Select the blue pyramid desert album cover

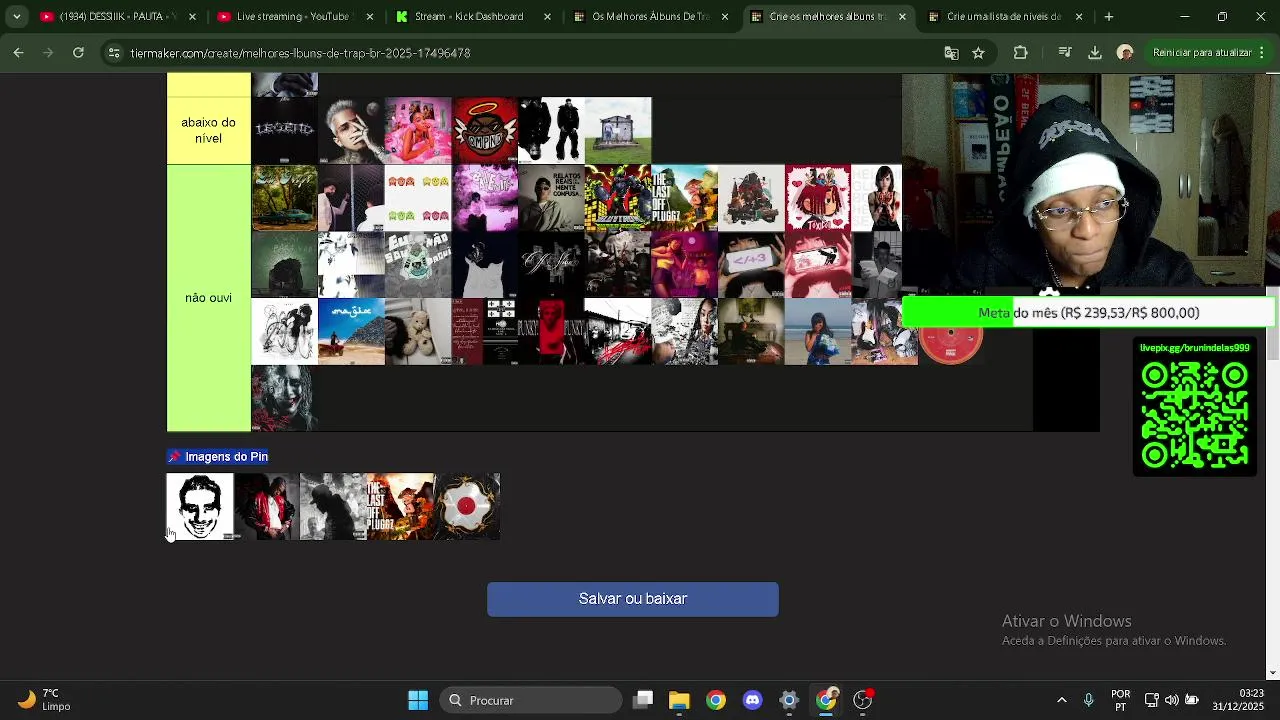click(351, 332)
